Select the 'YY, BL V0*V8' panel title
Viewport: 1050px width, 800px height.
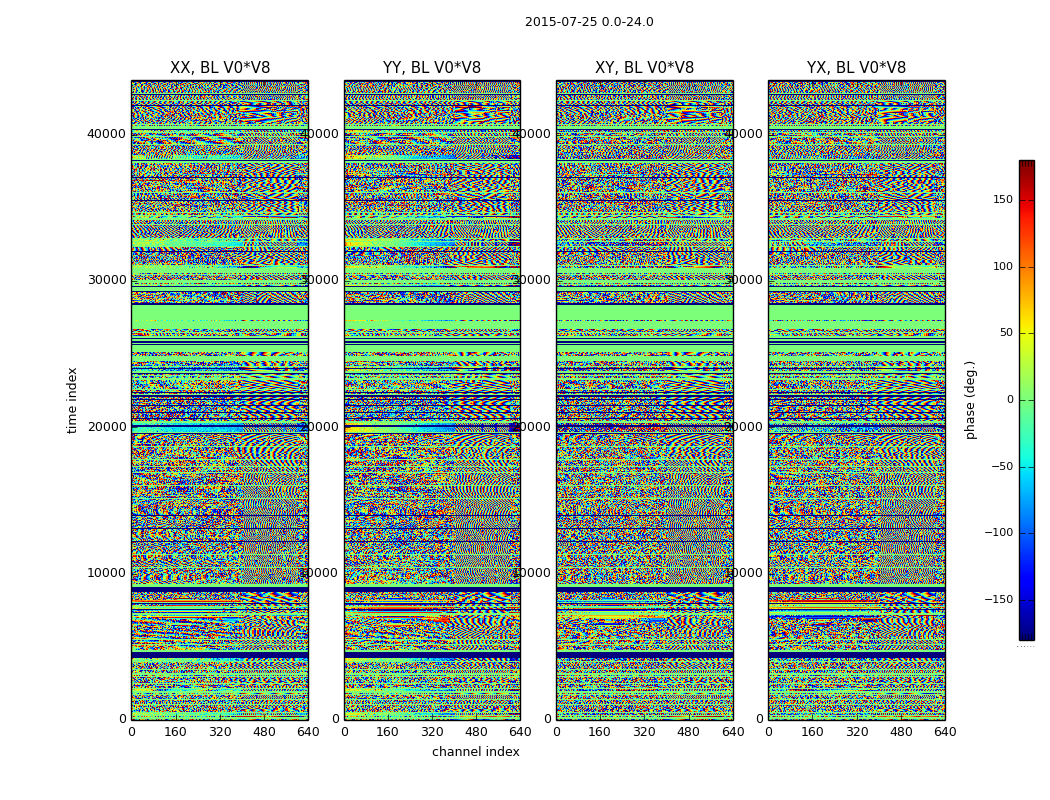tap(432, 68)
